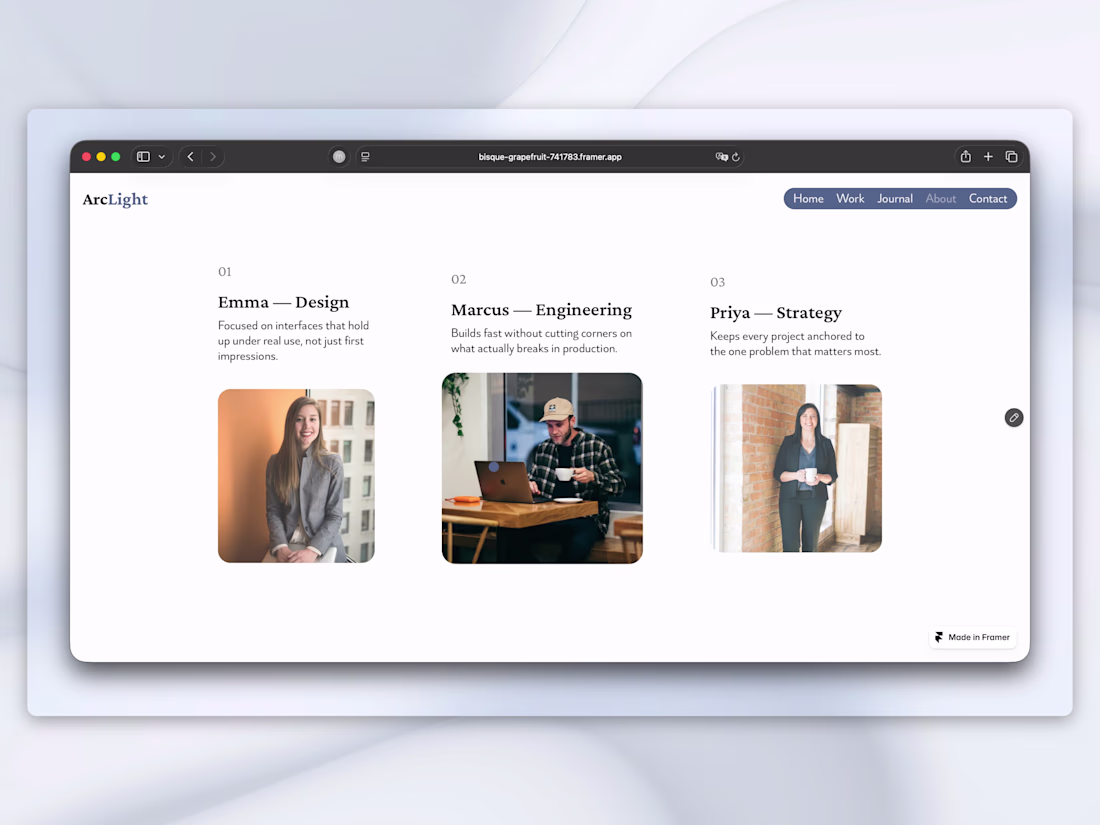This screenshot has width=1100, height=825.
Task: Maximize the window with green button
Action: pos(116,156)
